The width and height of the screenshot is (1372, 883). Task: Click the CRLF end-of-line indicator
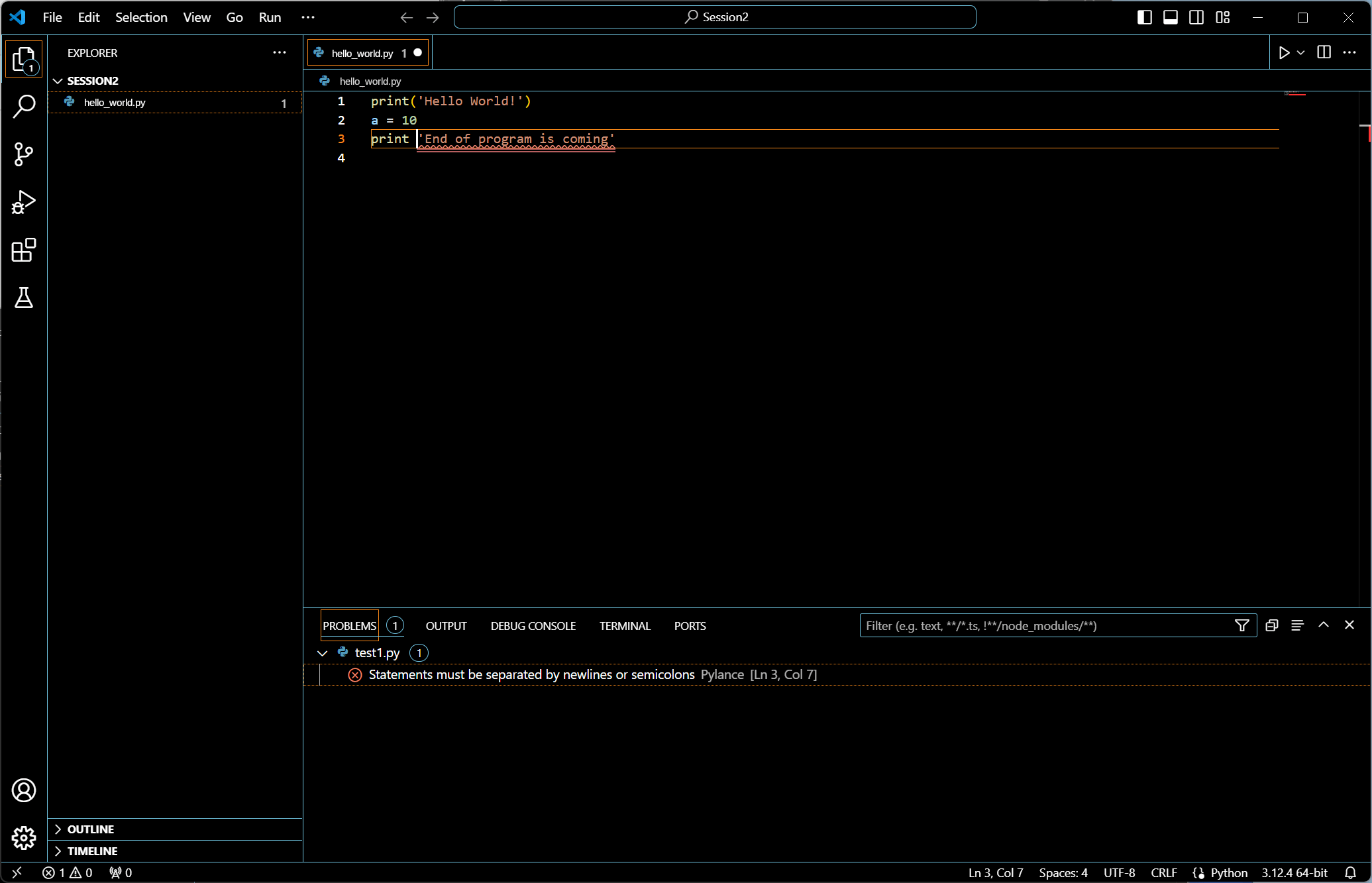[x=1163, y=873]
